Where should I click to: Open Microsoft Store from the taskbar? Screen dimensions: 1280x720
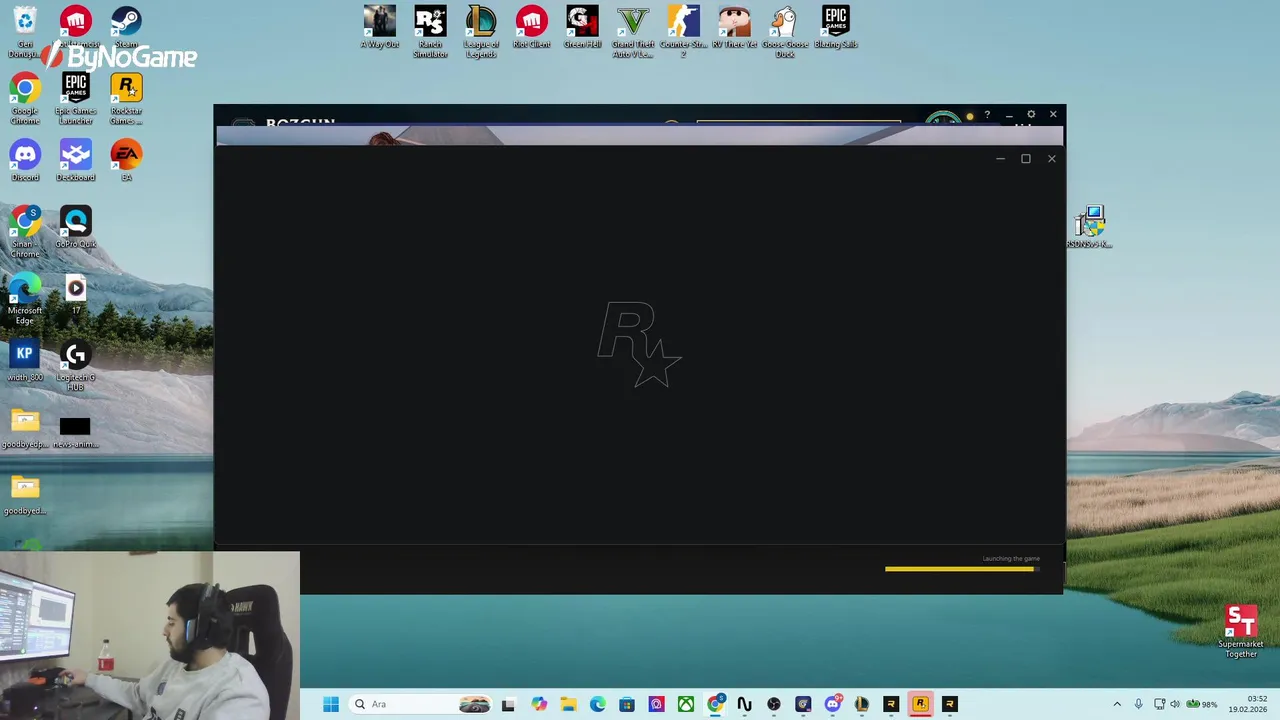[627, 704]
